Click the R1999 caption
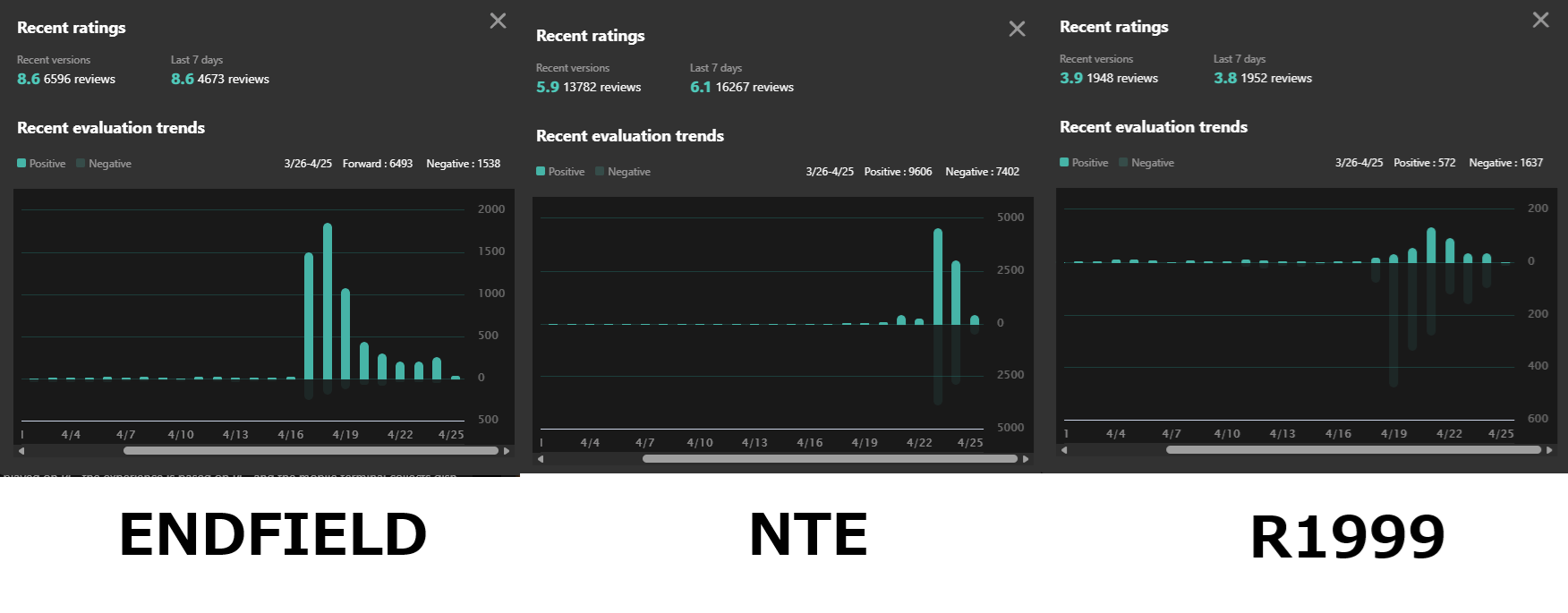This screenshot has width=1568, height=613. click(x=1348, y=537)
